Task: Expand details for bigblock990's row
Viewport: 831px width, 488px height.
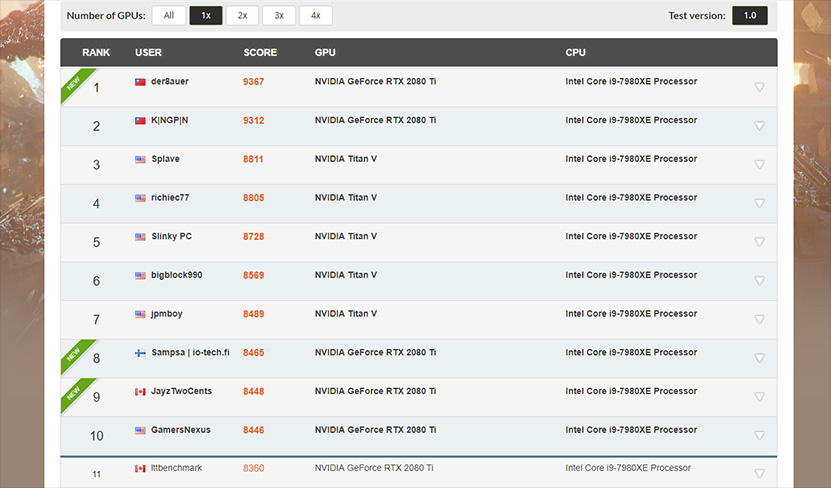Action: click(759, 280)
